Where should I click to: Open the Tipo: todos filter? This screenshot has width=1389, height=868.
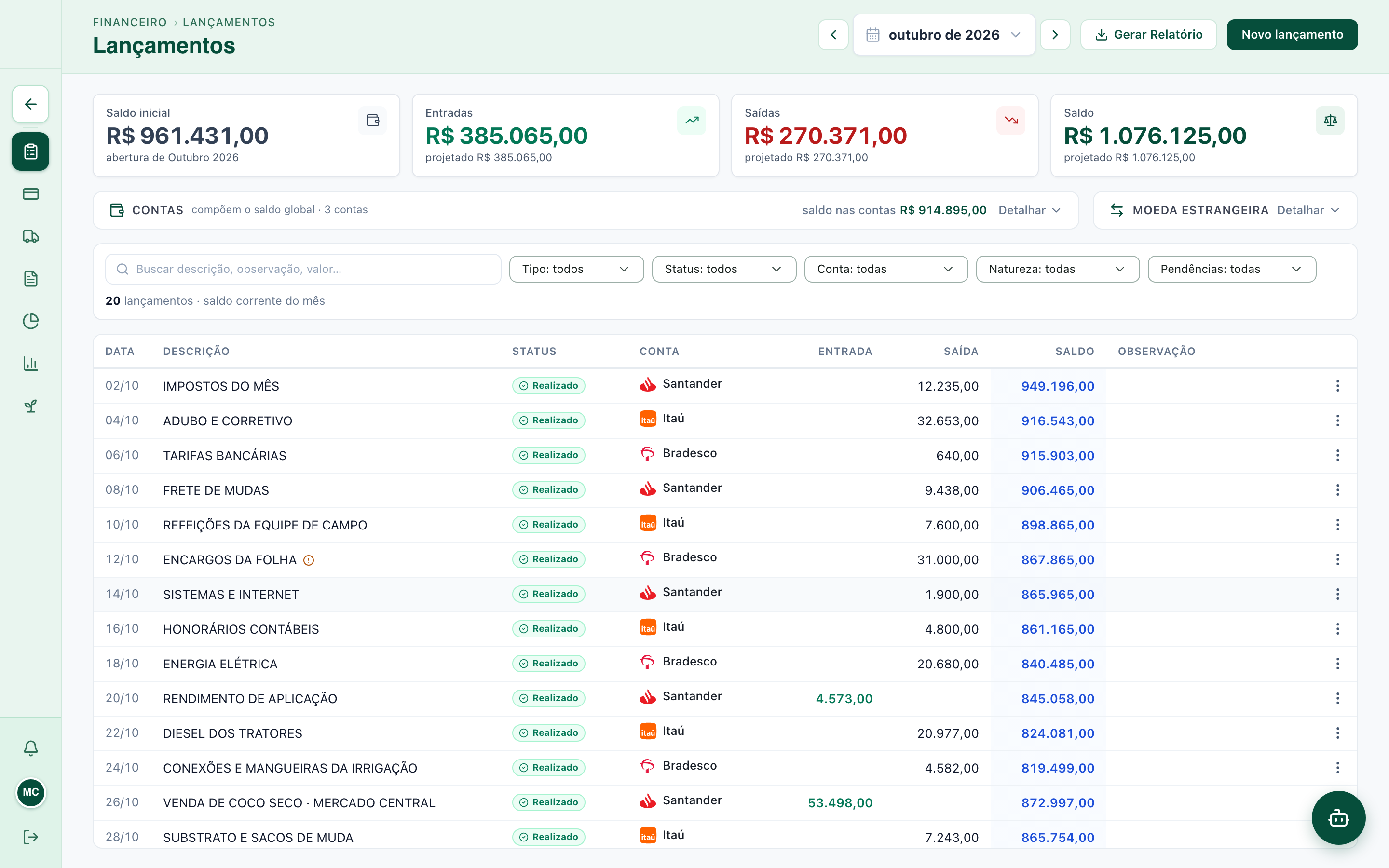click(576, 269)
